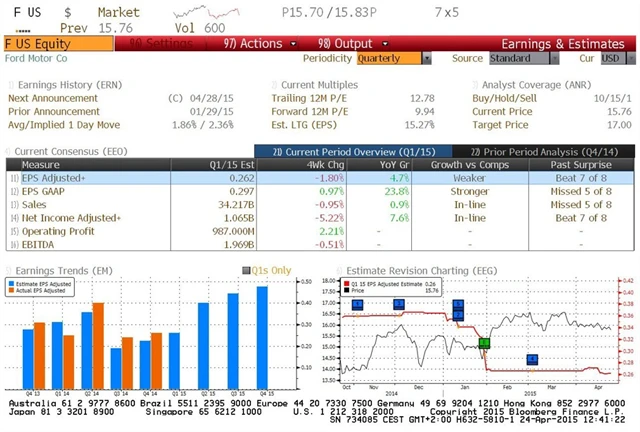Open the Periodicity Quarterly dropdown
Screen dimensions: 640x432
pyautogui.click(x=393, y=58)
